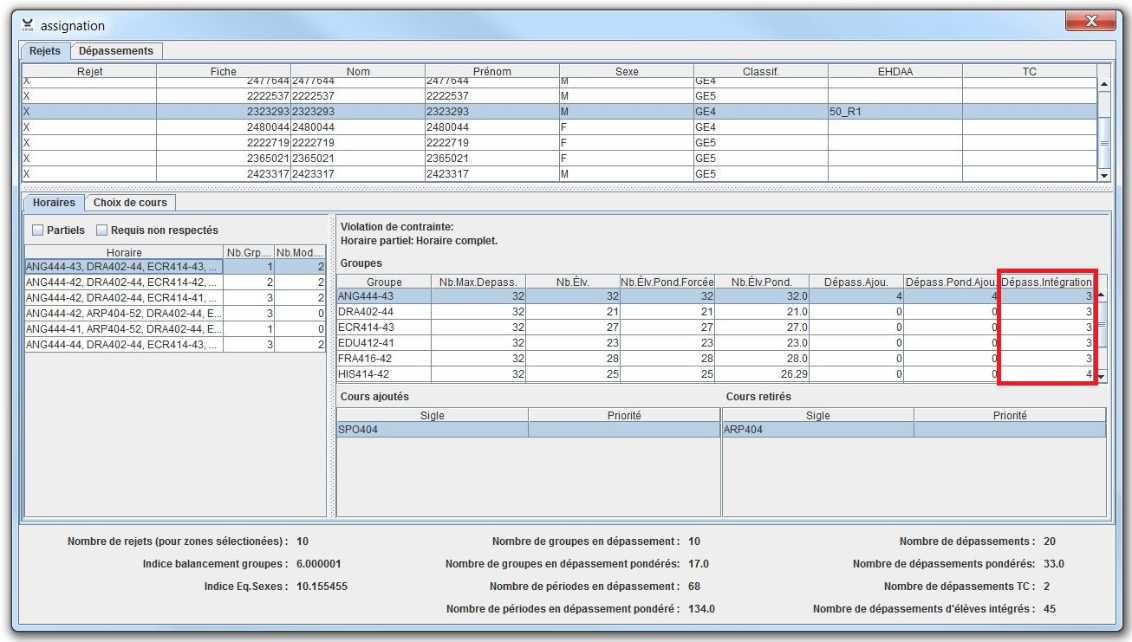Sort rejects by the Fiche column

click(223, 71)
